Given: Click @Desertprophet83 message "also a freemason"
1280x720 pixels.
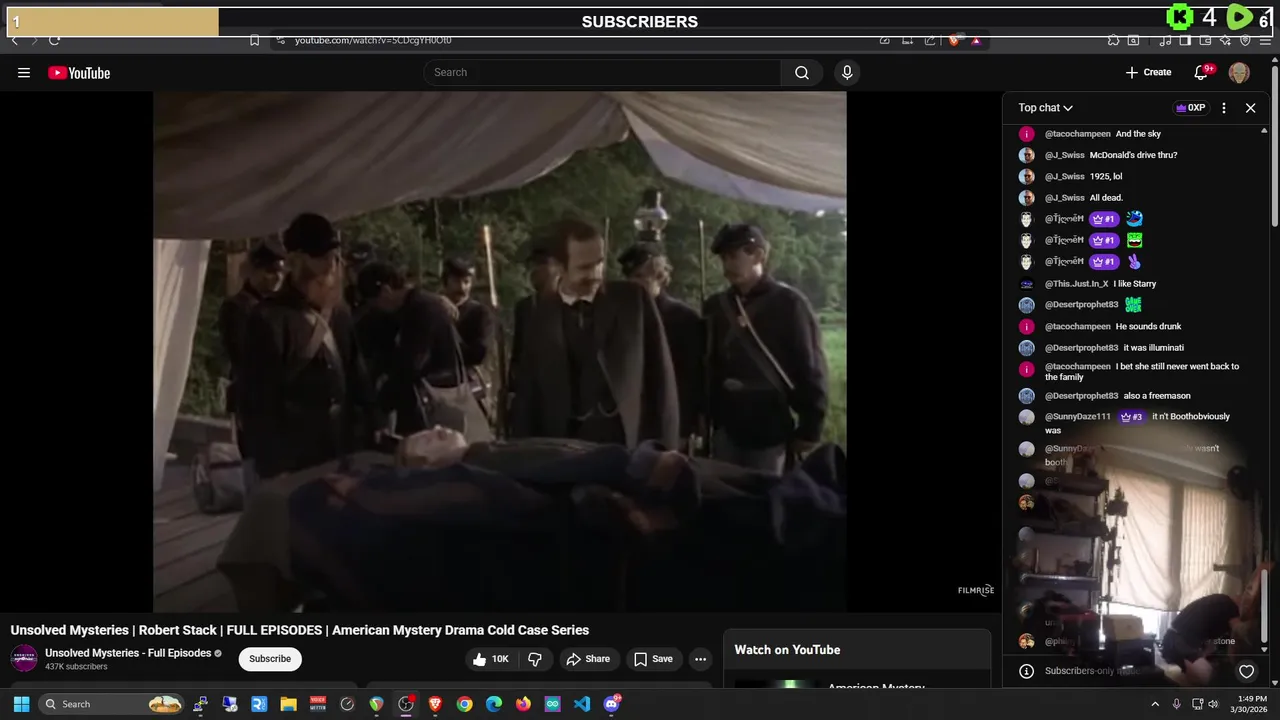Looking at the screenshot, I should point(1156,396).
